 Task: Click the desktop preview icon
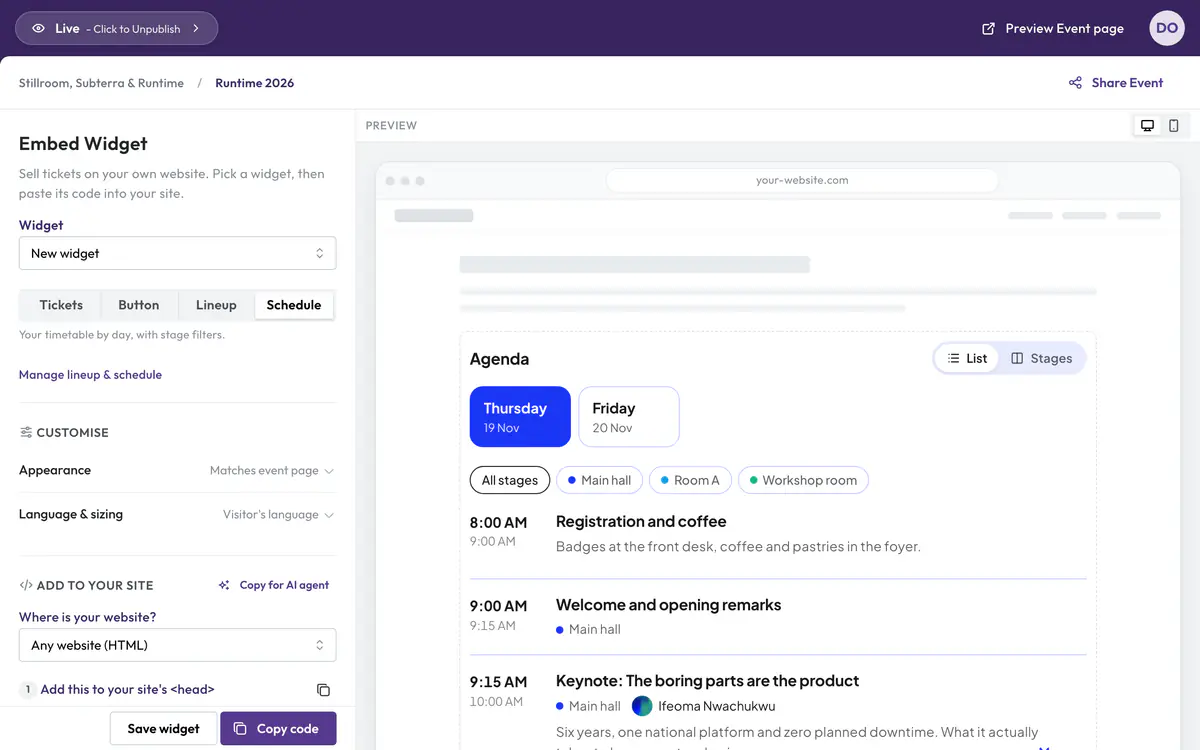coord(1147,126)
